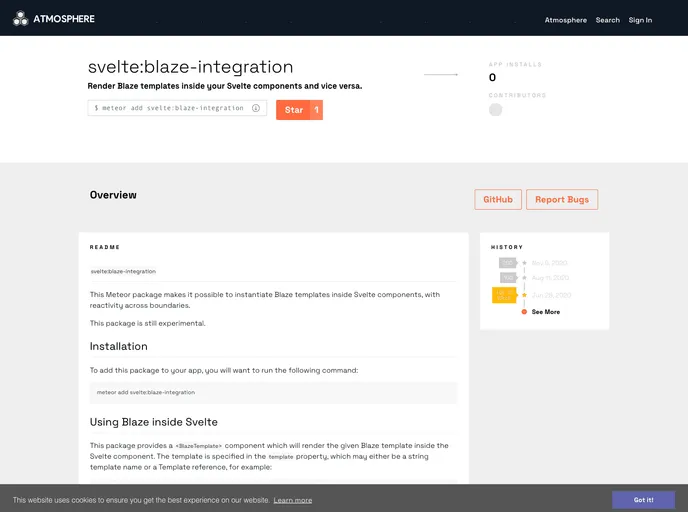
Task: Click the yellow star next to Jun 28, 2020
Action: coord(524,295)
